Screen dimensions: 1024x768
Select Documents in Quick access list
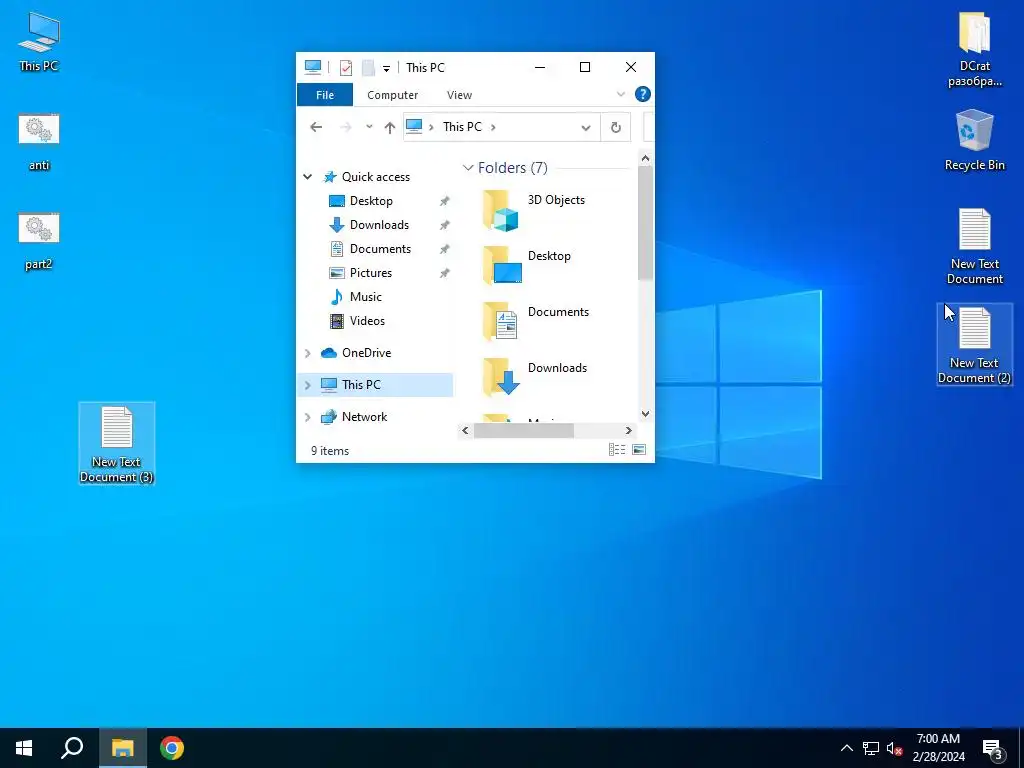[x=380, y=249]
